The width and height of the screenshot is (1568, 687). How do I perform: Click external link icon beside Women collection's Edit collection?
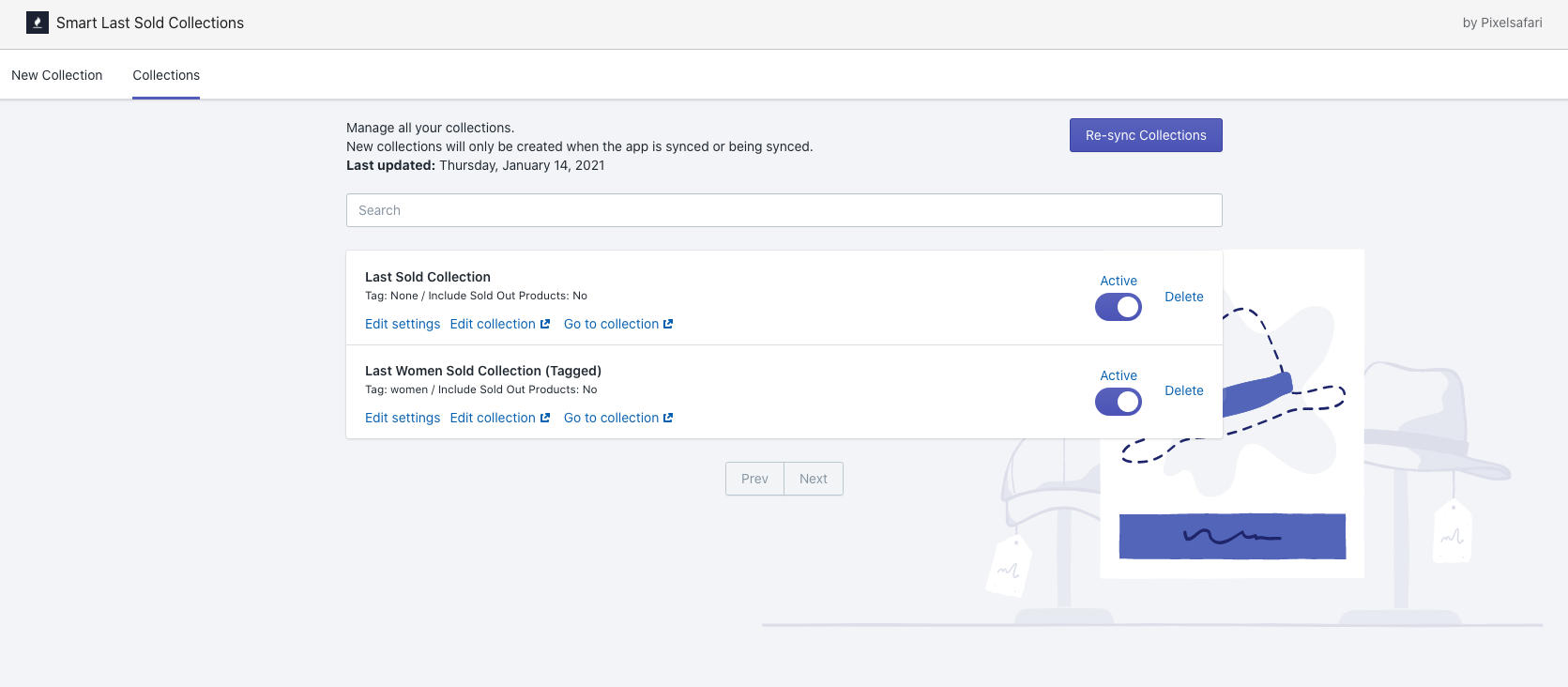coord(545,418)
